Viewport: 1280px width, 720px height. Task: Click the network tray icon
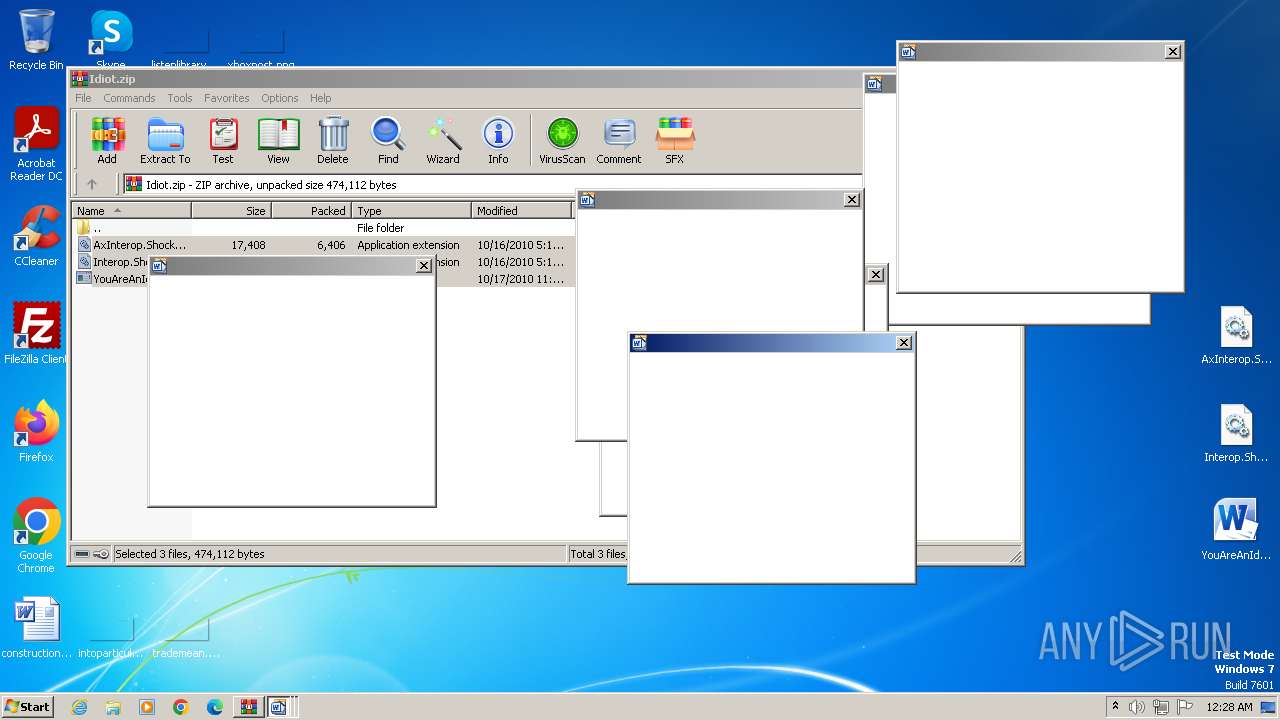(1161, 707)
